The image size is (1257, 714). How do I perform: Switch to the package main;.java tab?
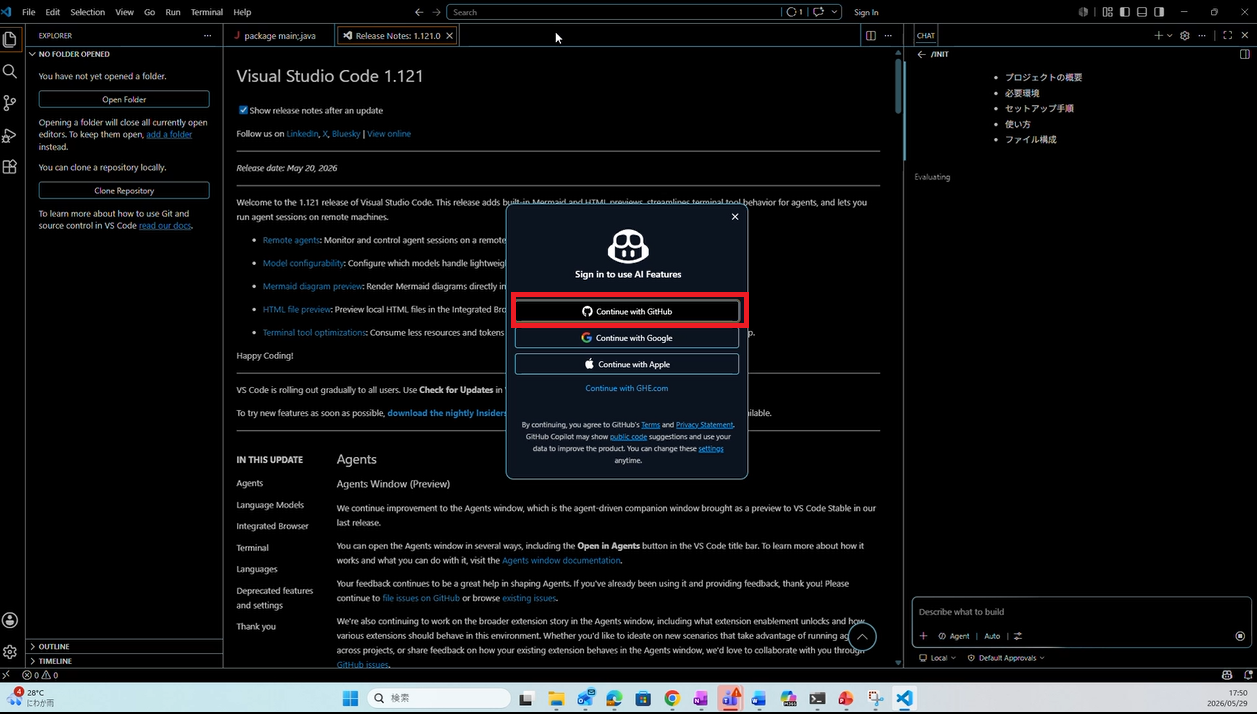pyautogui.click(x=278, y=35)
